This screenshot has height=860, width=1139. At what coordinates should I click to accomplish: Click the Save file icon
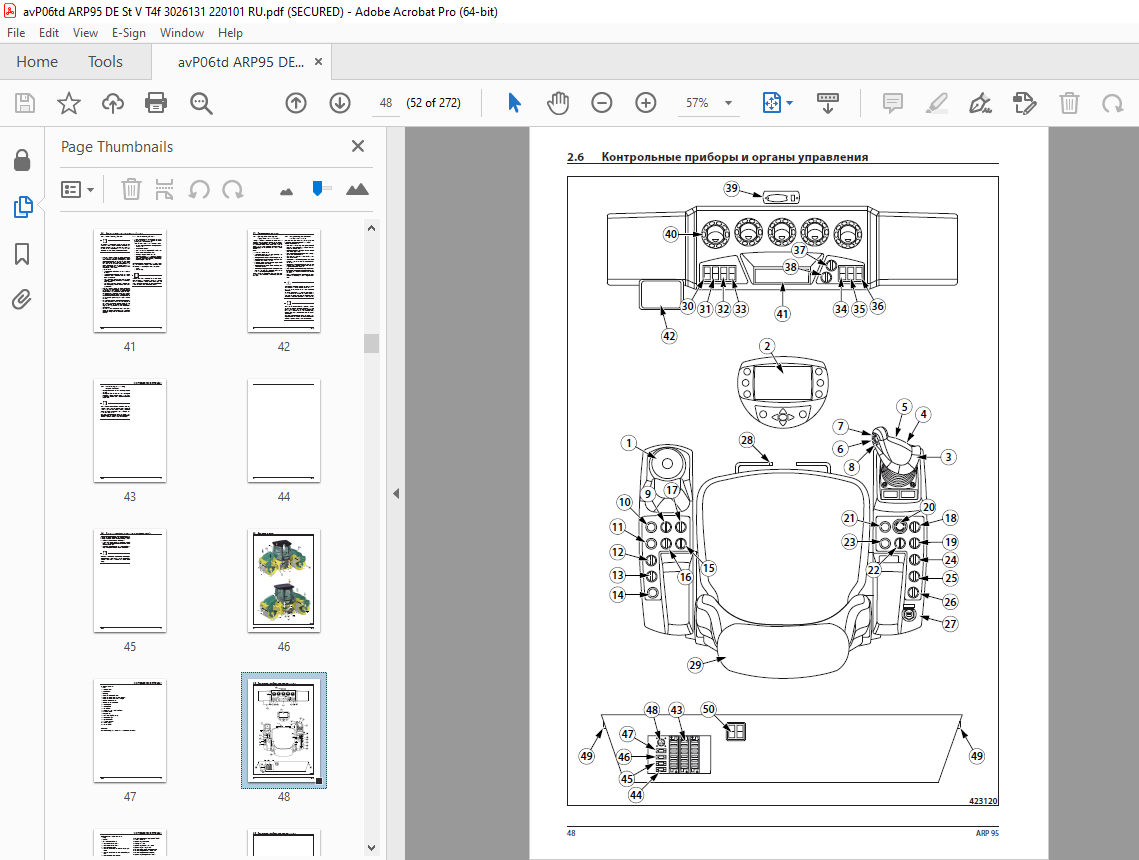[x=25, y=103]
